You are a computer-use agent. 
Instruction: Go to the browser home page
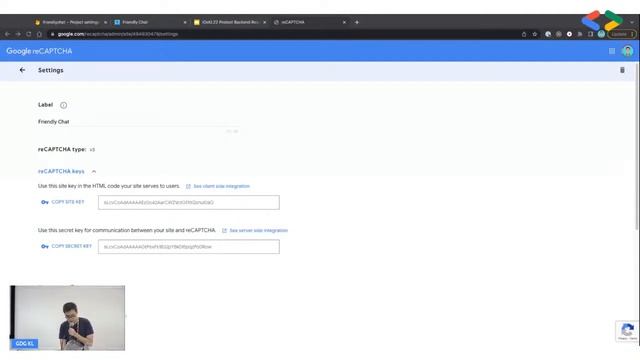39,34
